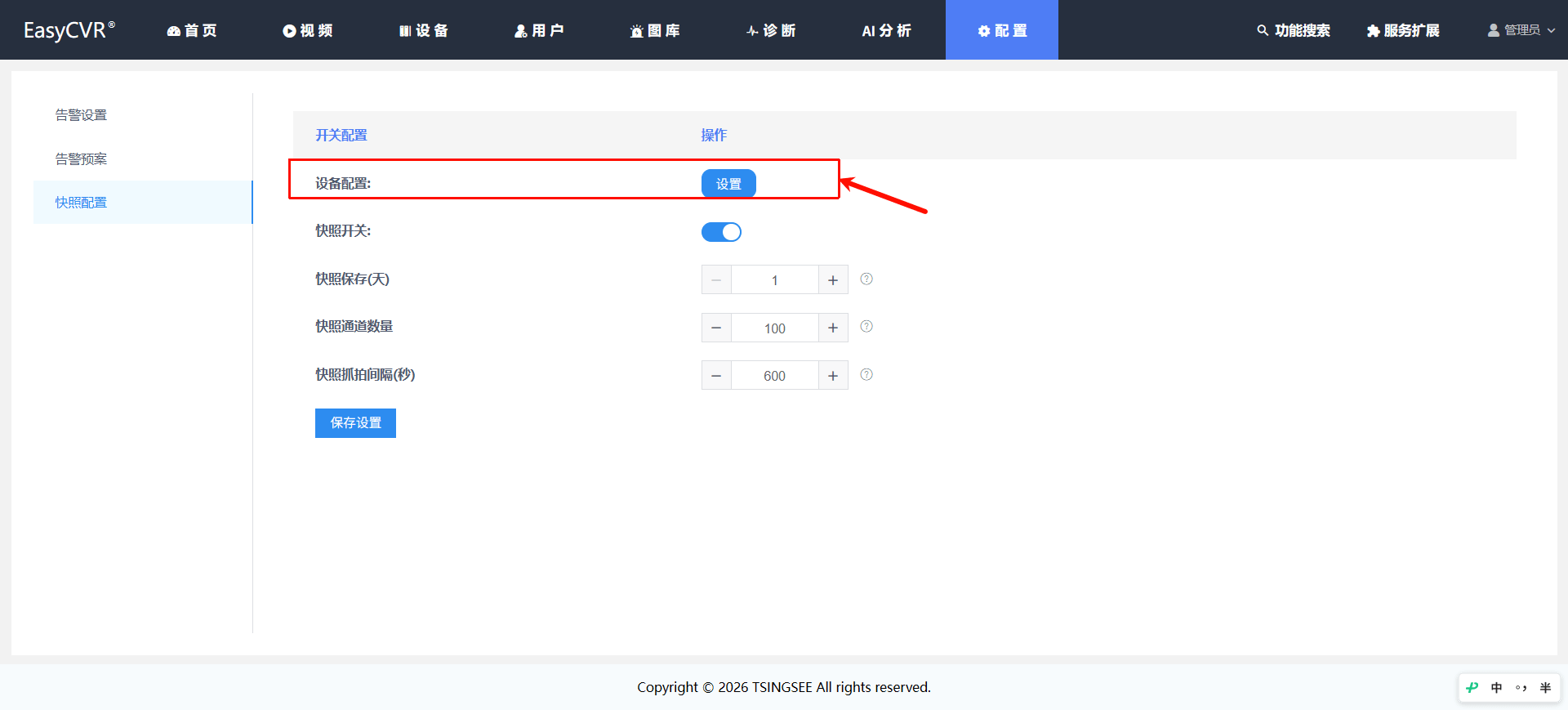Click the EasyCVR logo
Screen dimensions: 1568x710
point(69,30)
